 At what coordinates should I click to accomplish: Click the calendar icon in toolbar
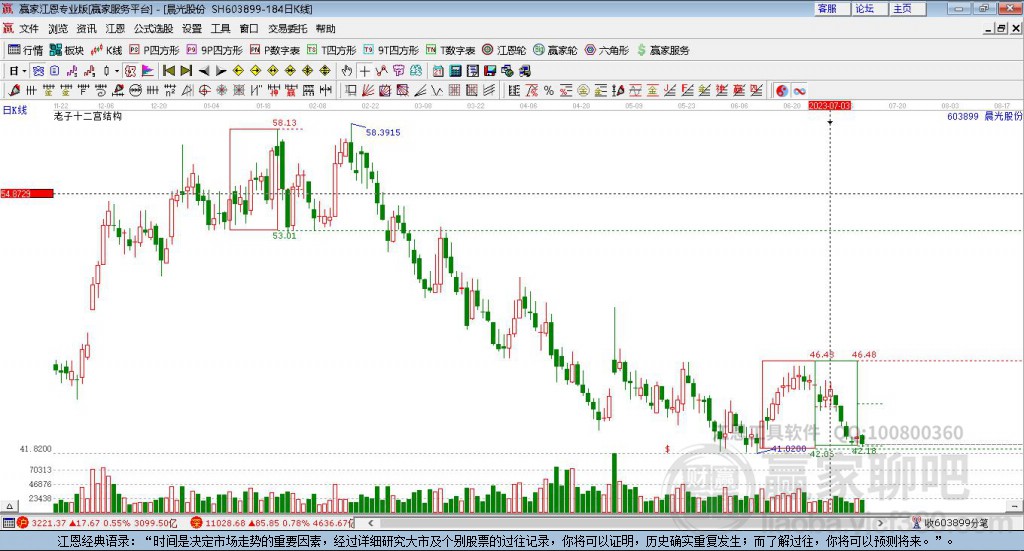pos(438,71)
